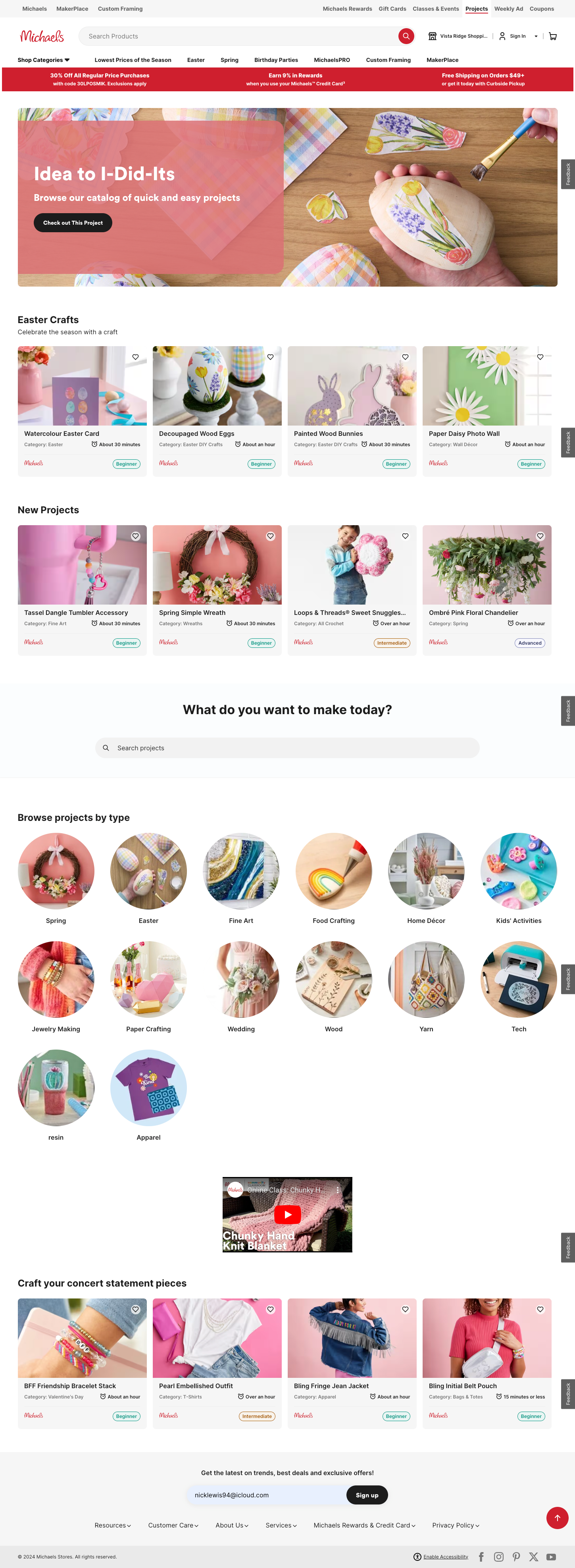575x1568 pixels.
Task: Play the Chunky Hand Knit Blanket video
Action: point(287,1214)
